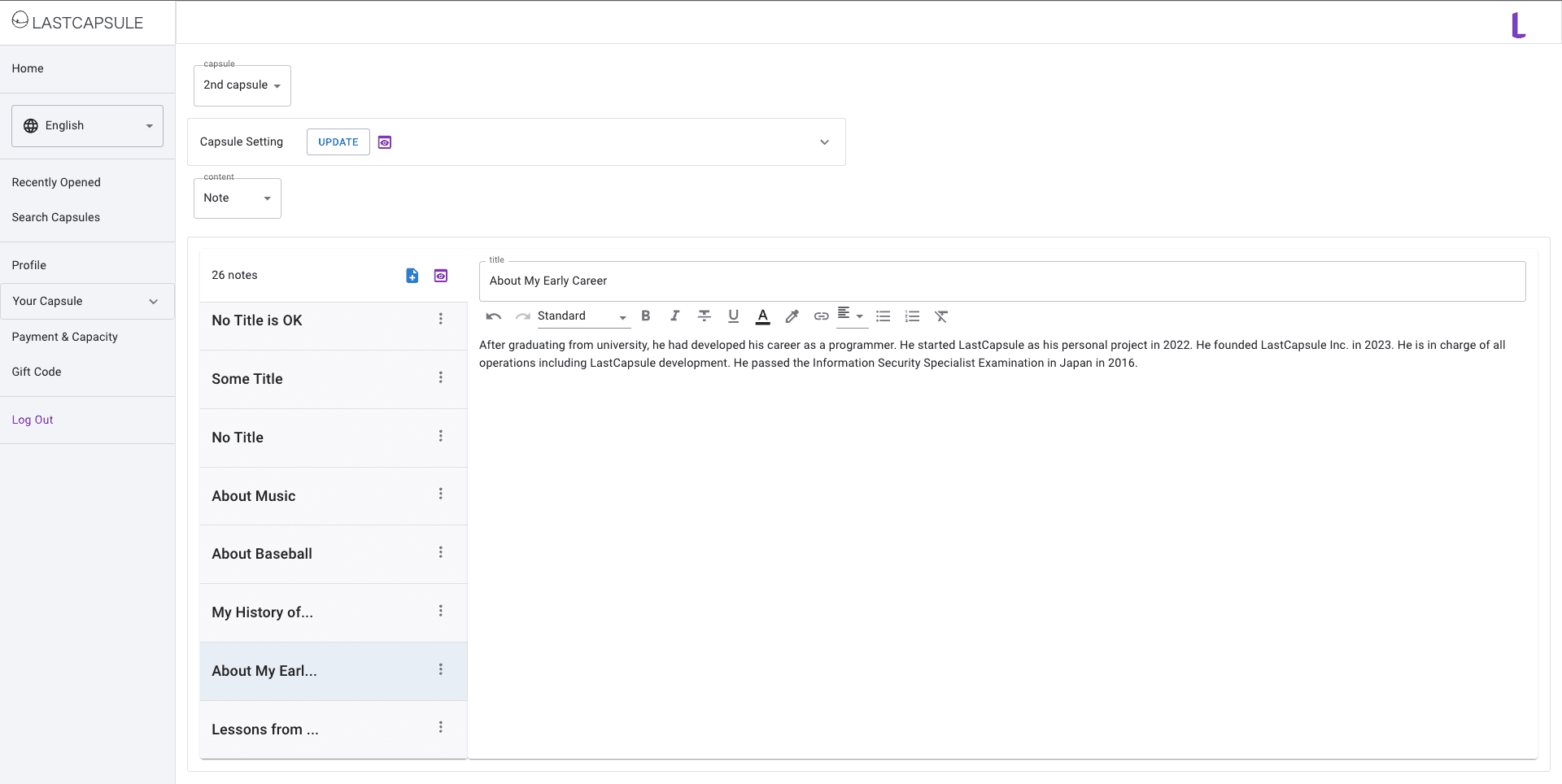This screenshot has width=1562, height=784.
Task: Toggle underline formatting in editor
Action: 733,316
